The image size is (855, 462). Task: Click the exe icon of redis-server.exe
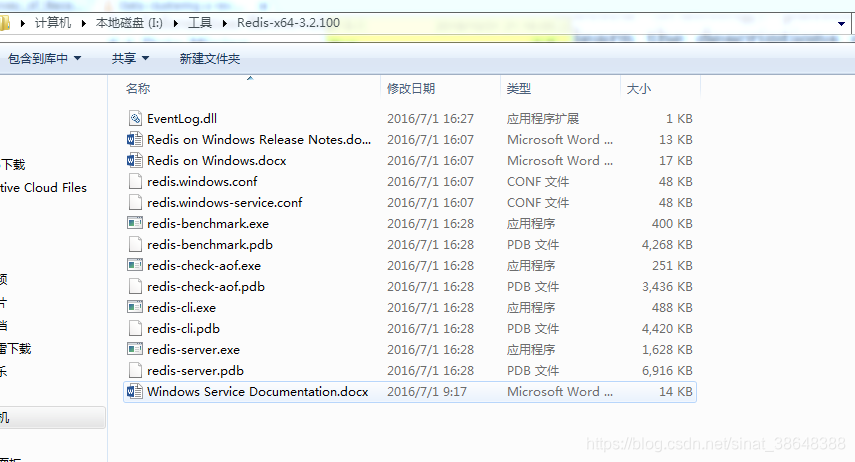click(x=135, y=349)
